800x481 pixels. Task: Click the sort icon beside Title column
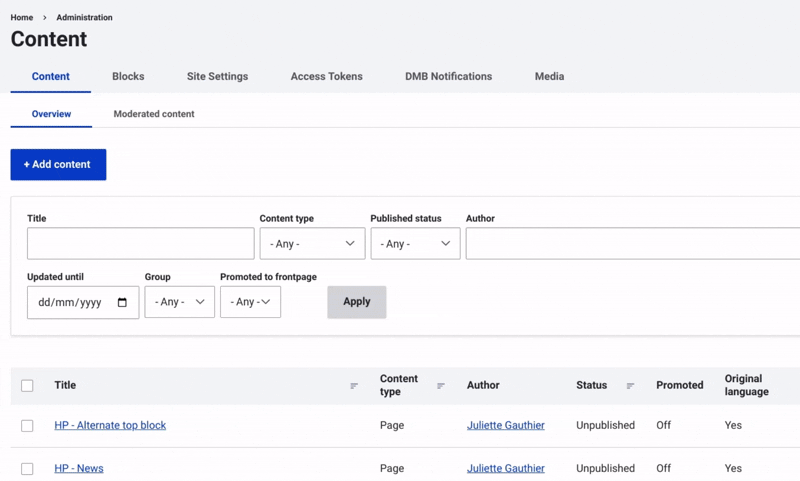click(354, 386)
